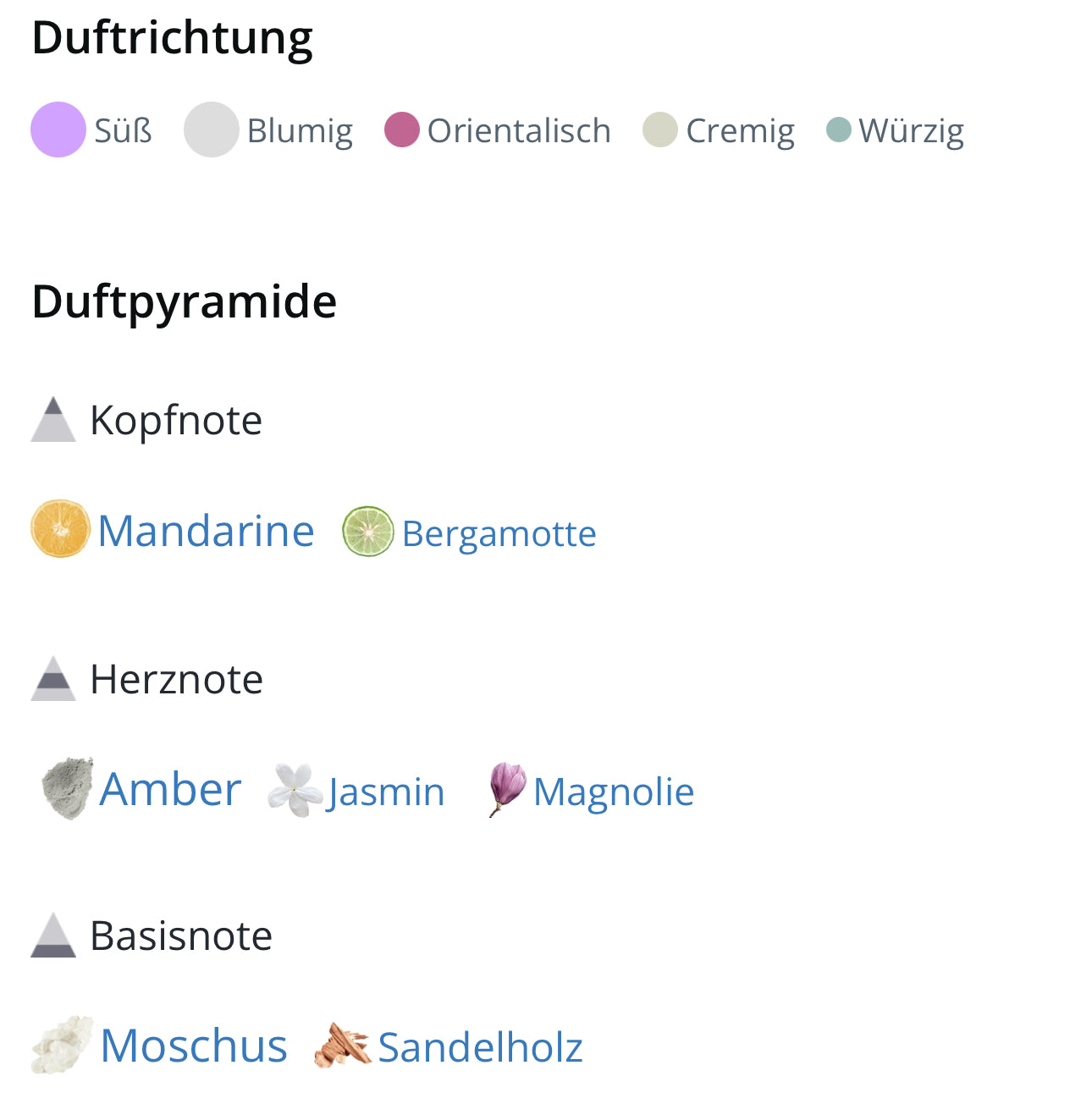
Task: Click the Kopfnote pyramid icon
Action: (53, 419)
